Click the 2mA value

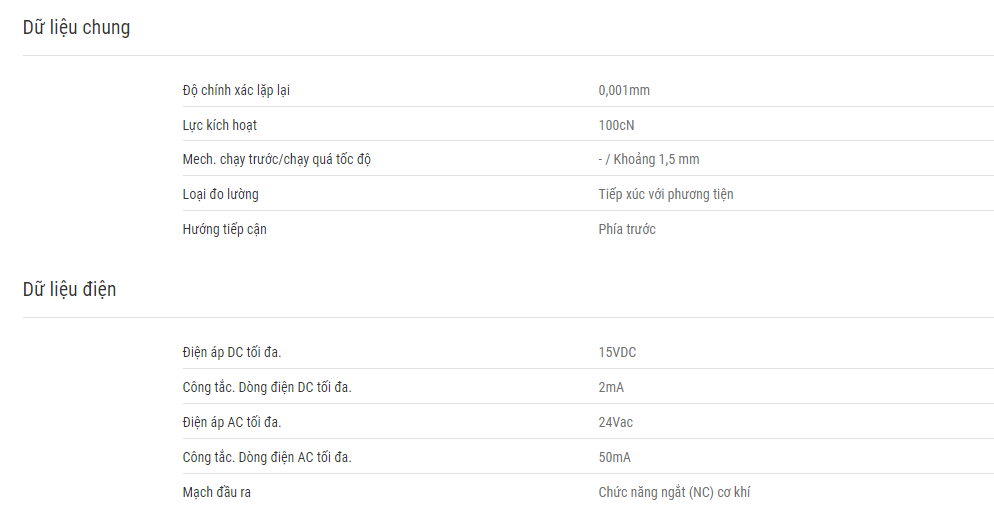click(611, 387)
